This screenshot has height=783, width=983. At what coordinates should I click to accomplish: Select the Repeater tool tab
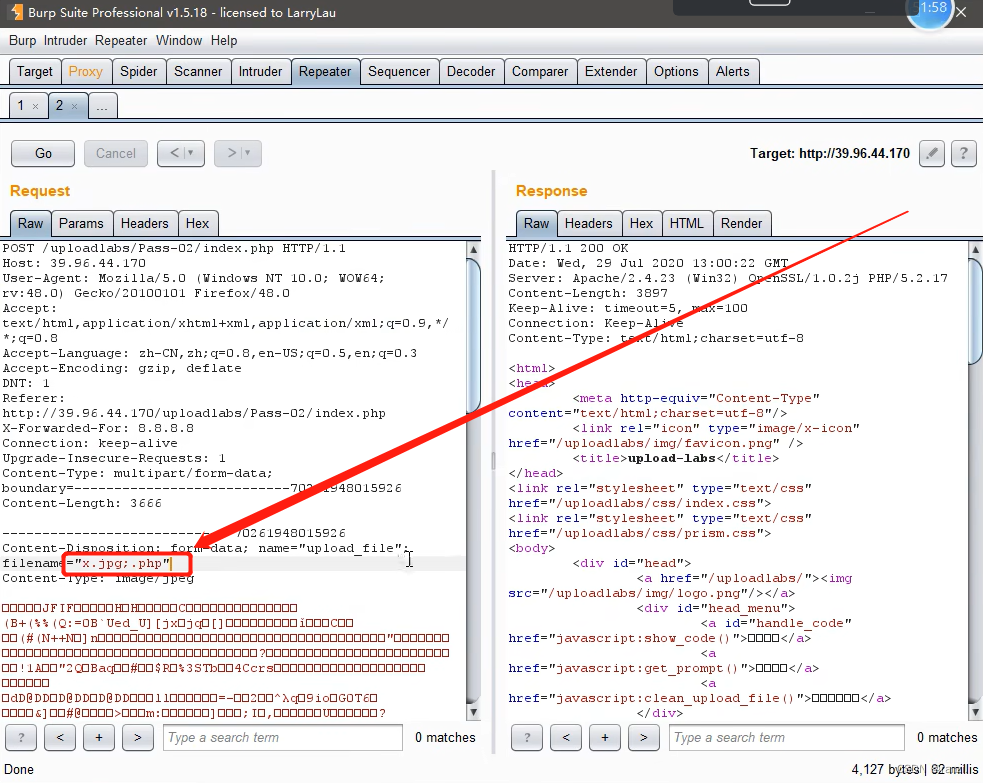(x=325, y=71)
